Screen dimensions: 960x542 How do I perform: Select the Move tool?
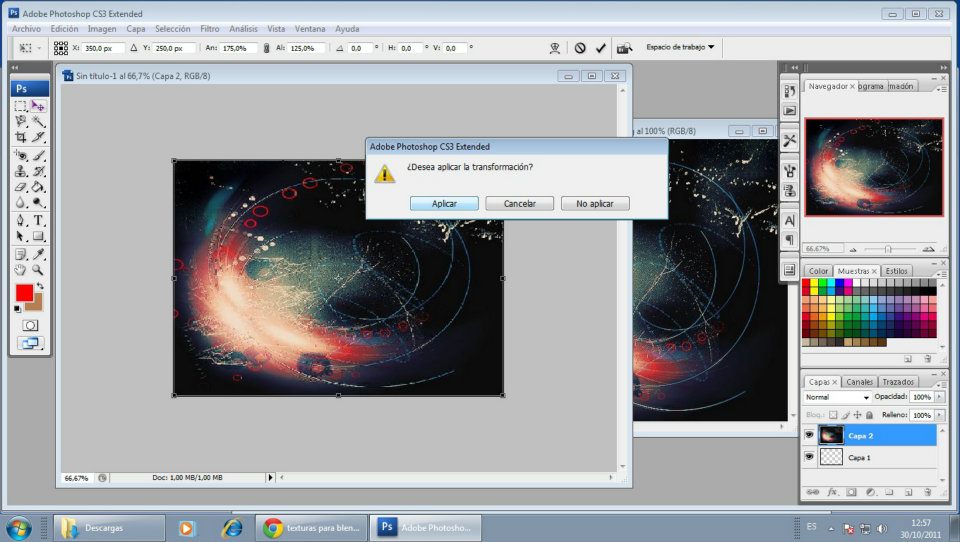coord(38,106)
